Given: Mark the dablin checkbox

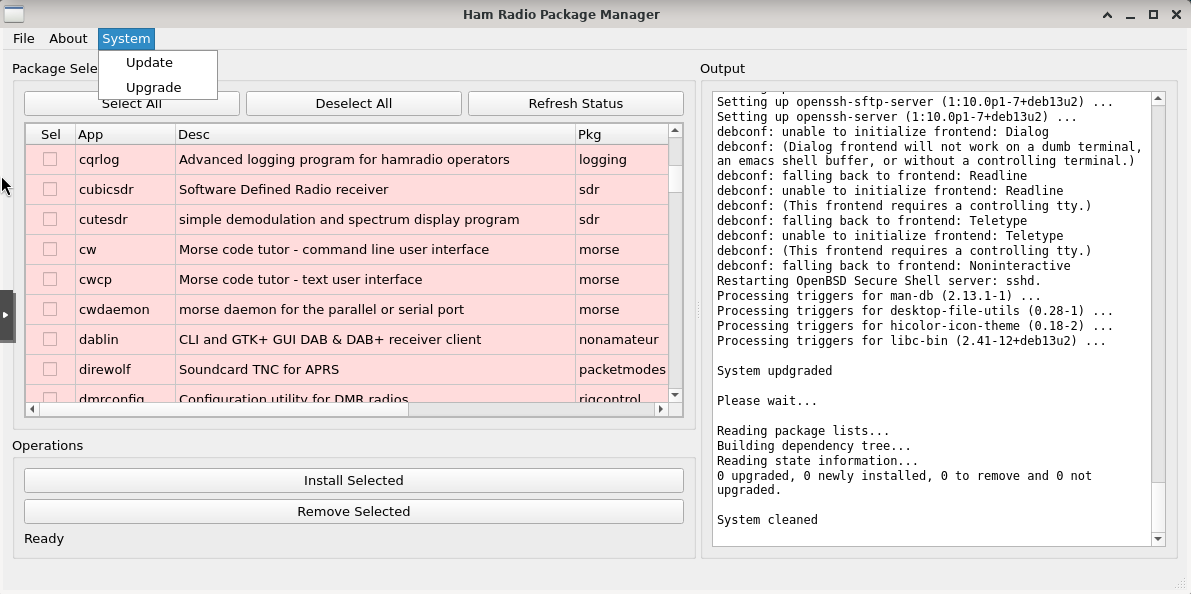Looking at the screenshot, I should click(50, 340).
